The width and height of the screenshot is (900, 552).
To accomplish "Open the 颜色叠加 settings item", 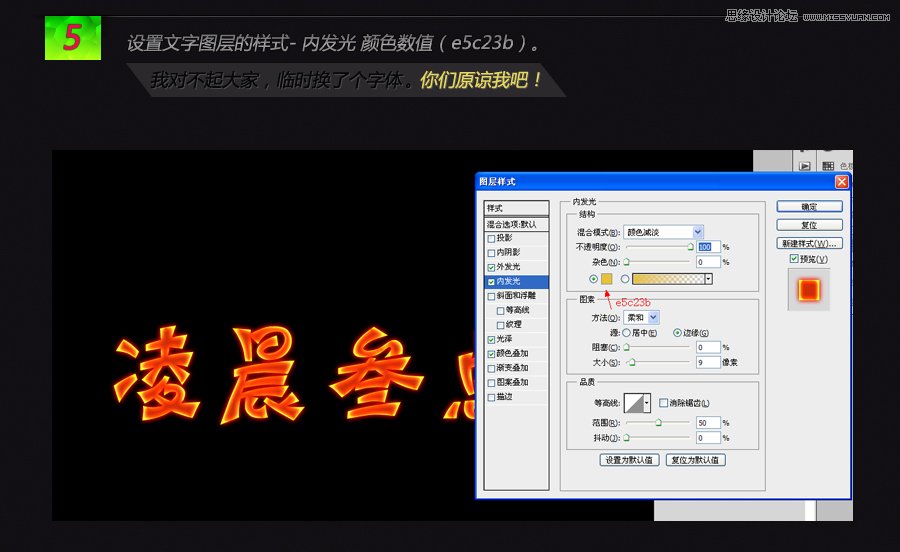I will (512, 353).
